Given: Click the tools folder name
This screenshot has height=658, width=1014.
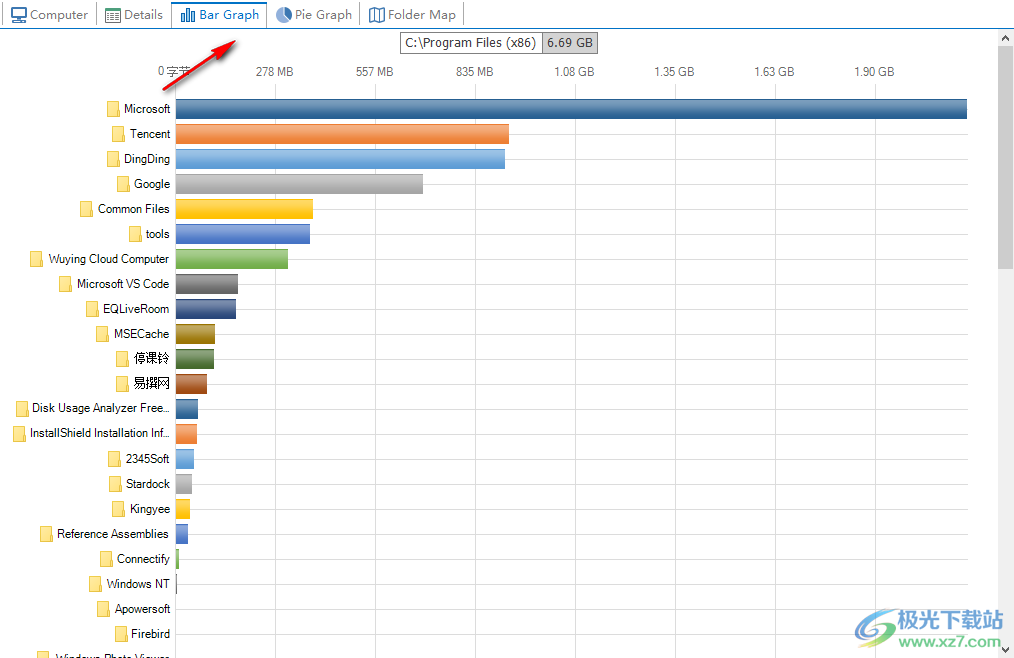Looking at the screenshot, I should point(157,234).
